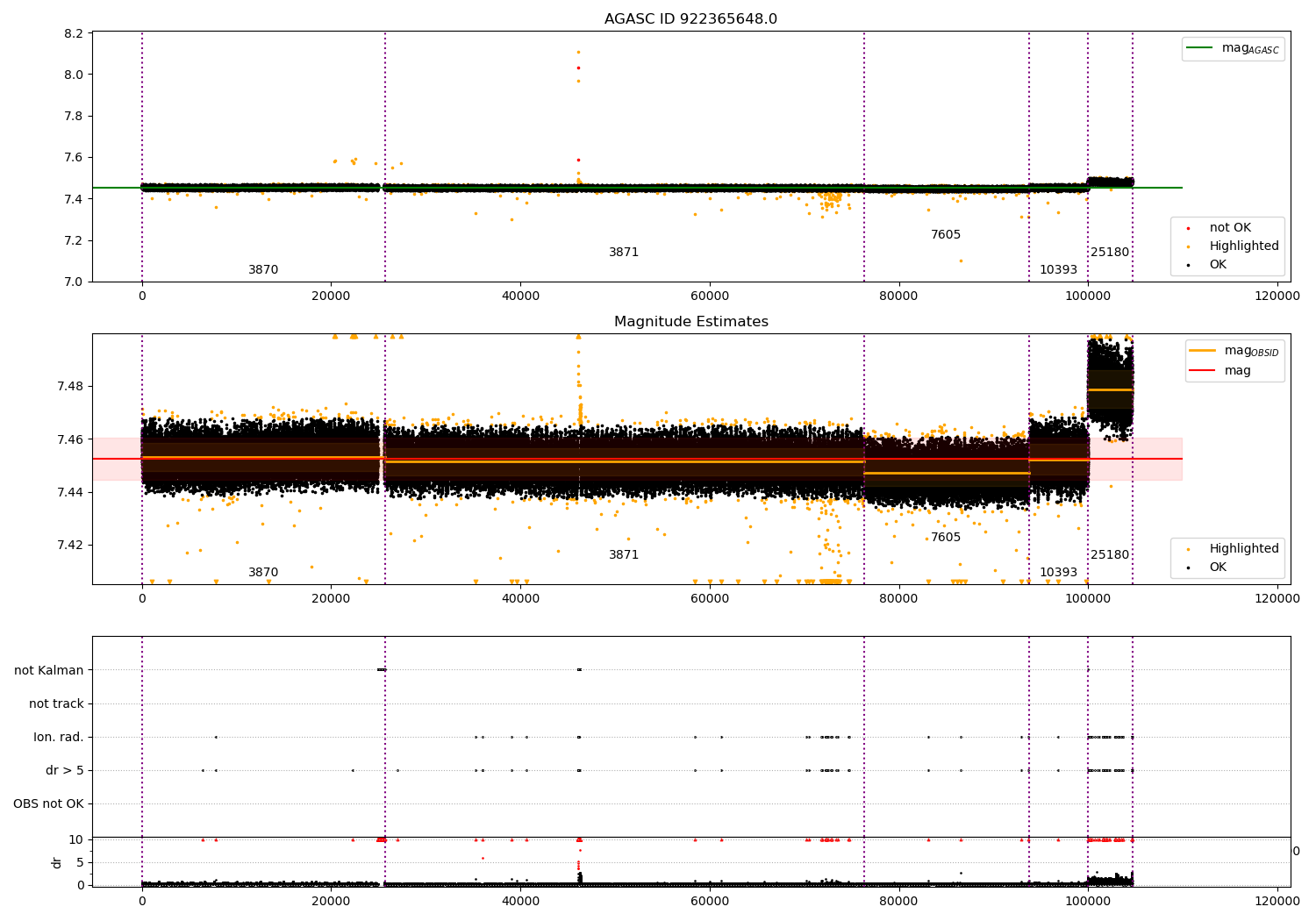Click the 60000 x-axis tick under the top plot
Viewport: 1316px width, 921px height.
[710, 296]
